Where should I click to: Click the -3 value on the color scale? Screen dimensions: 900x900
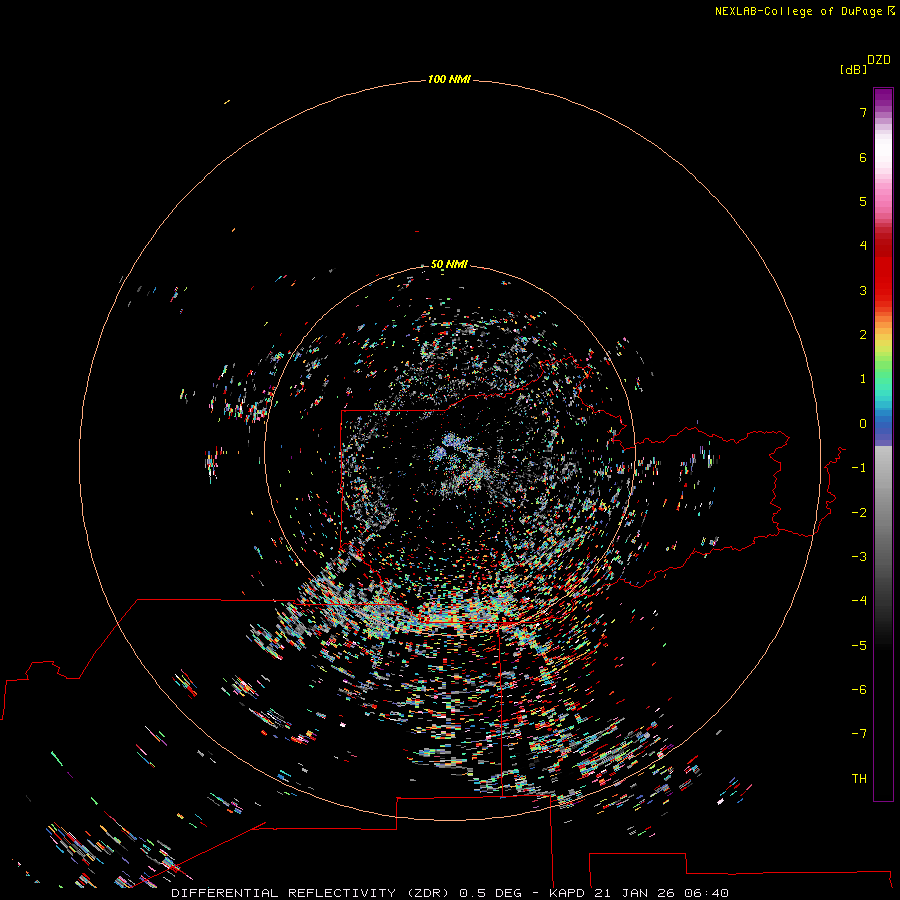[x=859, y=557]
